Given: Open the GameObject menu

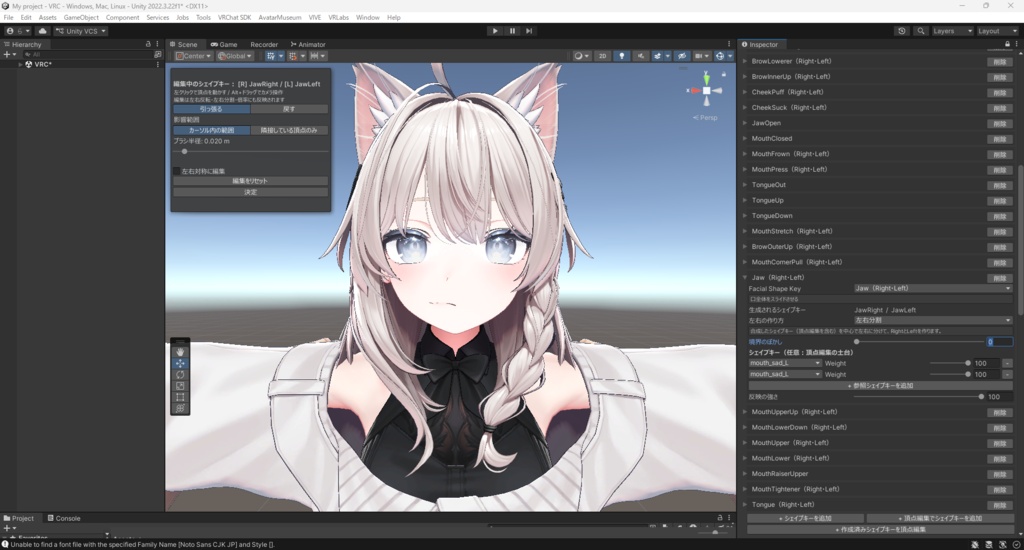Looking at the screenshot, I should tap(81, 18).
